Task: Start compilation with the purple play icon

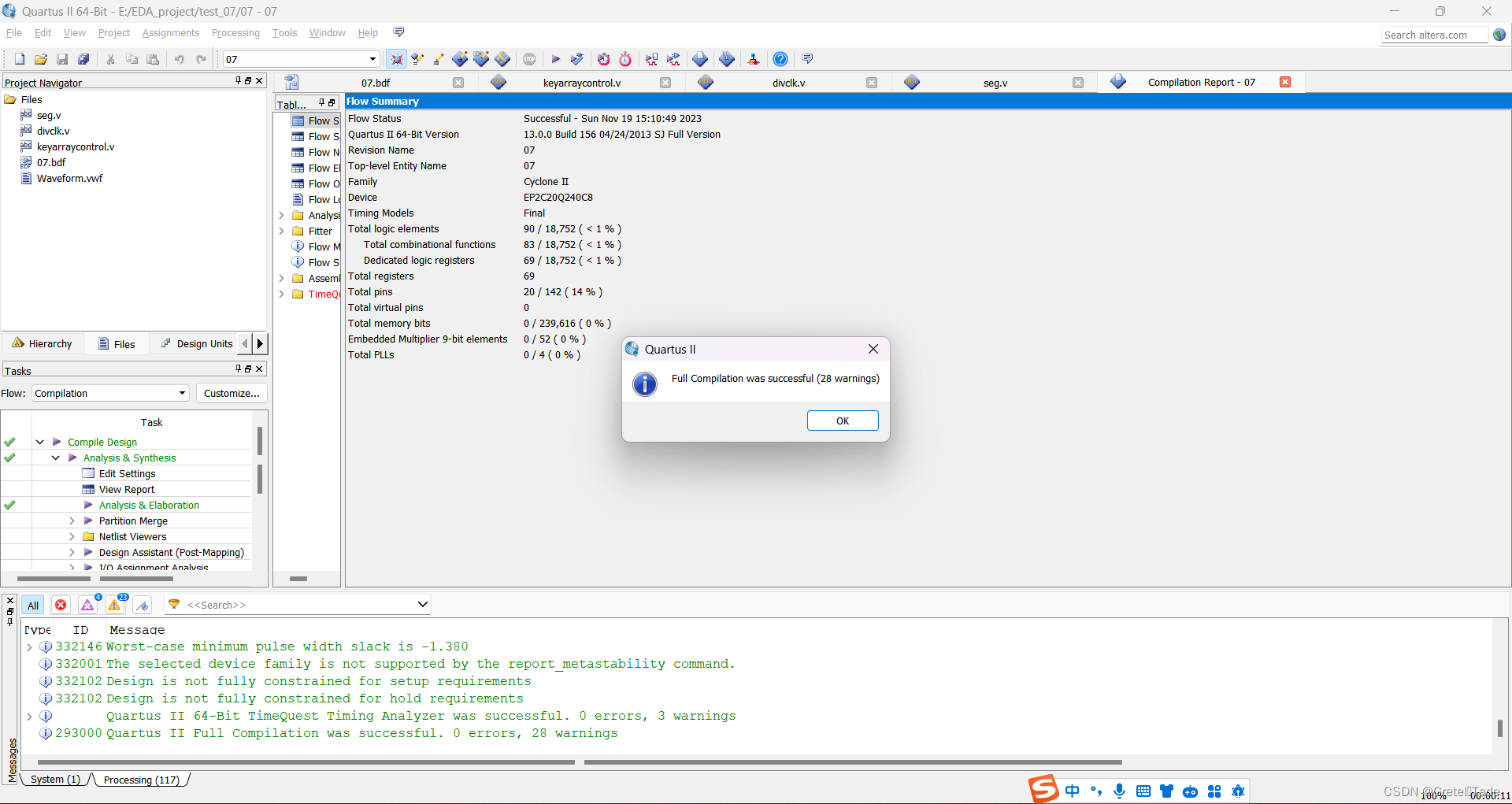Action: [x=555, y=59]
